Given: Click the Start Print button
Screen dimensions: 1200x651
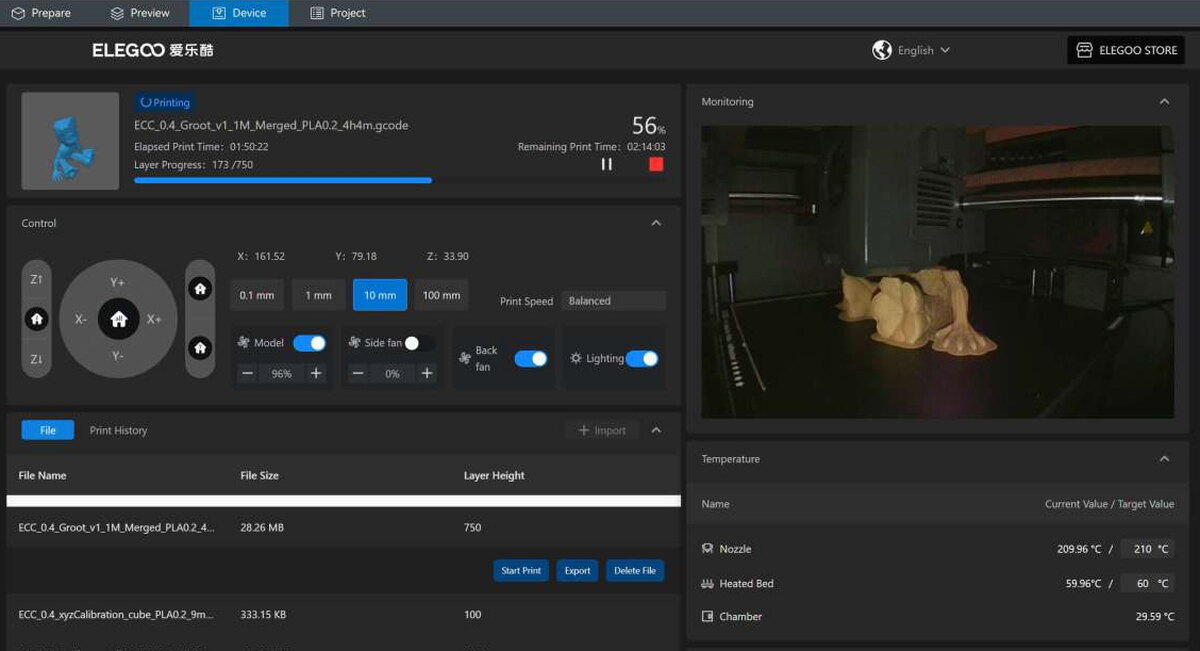Looking at the screenshot, I should point(521,570).
